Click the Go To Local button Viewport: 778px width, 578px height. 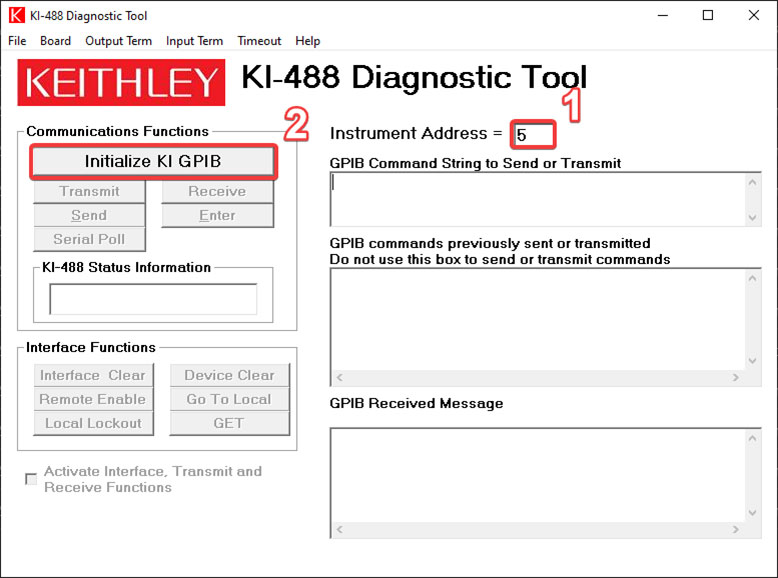point(229,399)
